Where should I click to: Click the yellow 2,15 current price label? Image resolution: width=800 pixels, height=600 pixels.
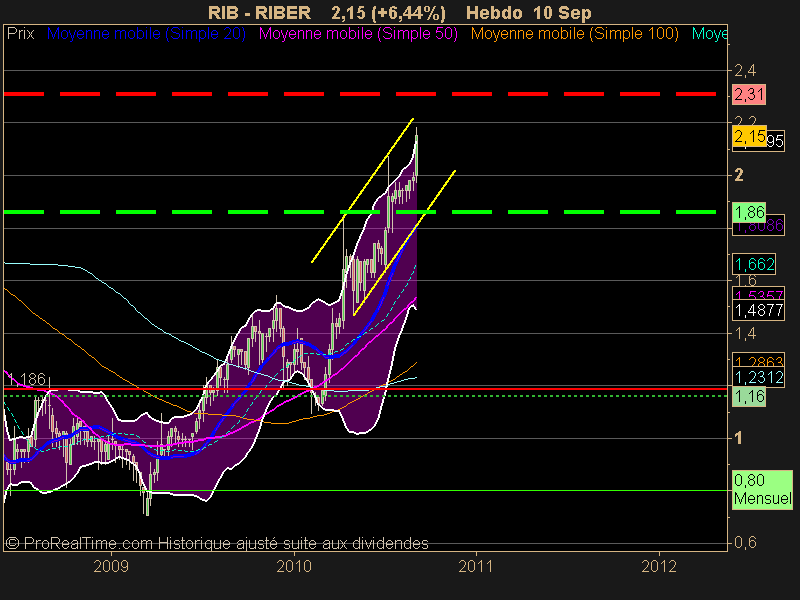point(749,137)
